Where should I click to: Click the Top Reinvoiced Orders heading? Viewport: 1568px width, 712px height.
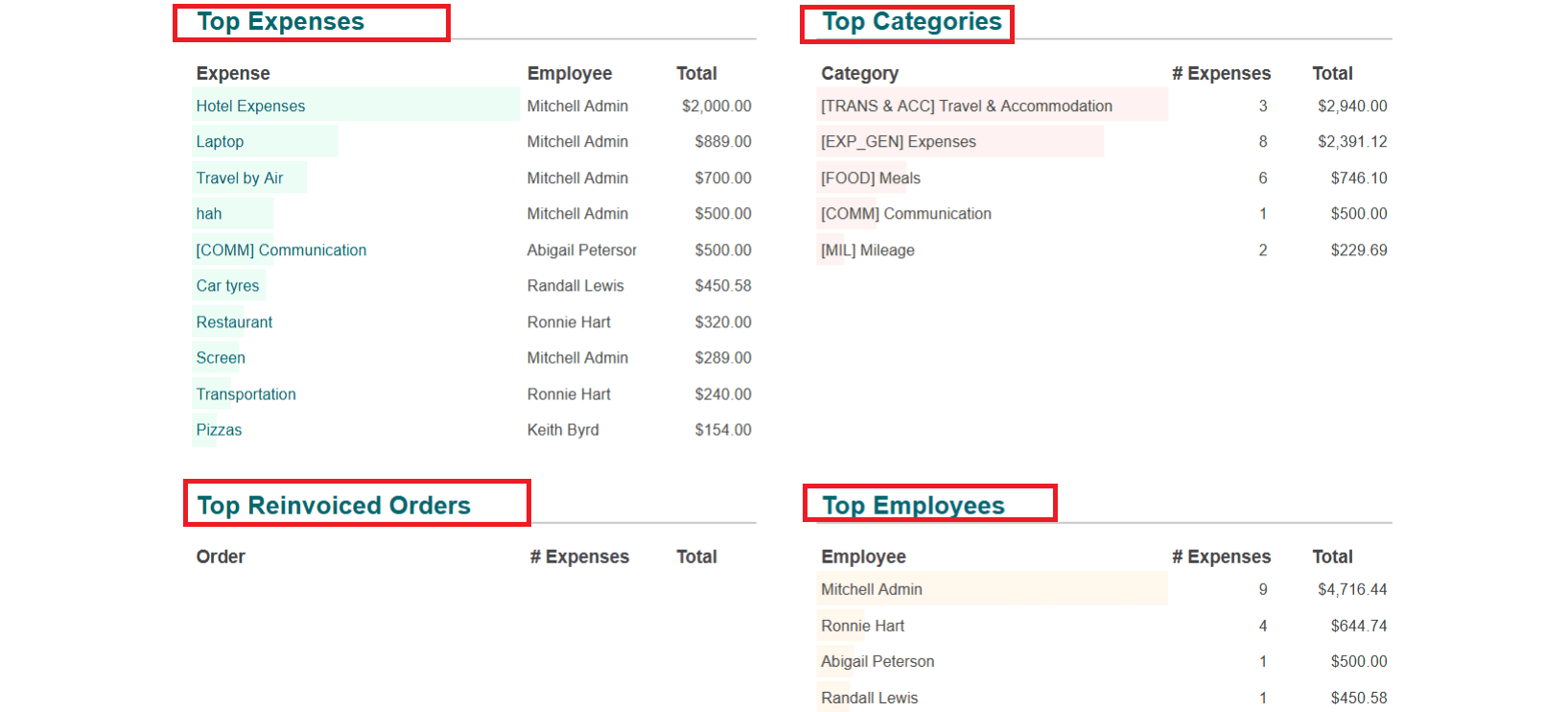pyautogui.click(x=334, y=505)
